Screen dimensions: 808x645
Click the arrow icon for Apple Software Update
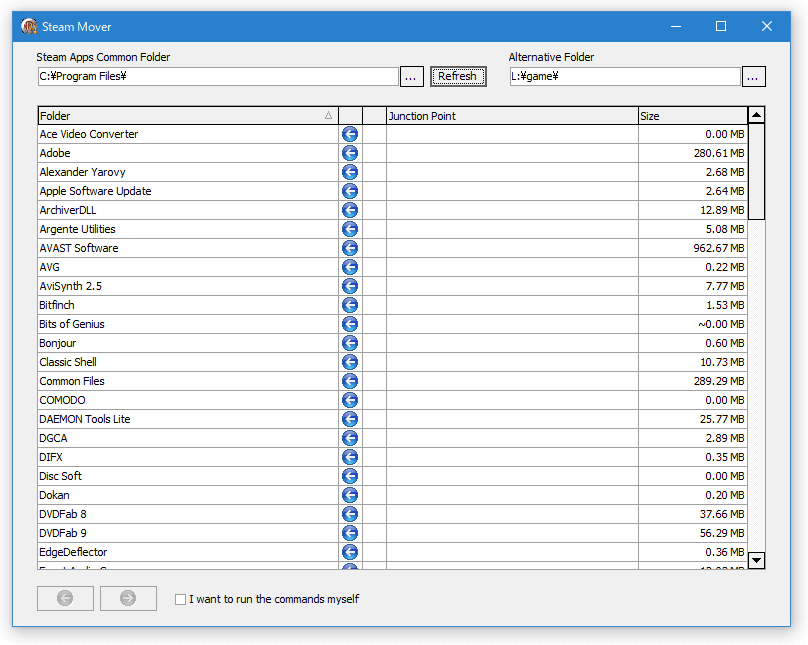(350, 191)
